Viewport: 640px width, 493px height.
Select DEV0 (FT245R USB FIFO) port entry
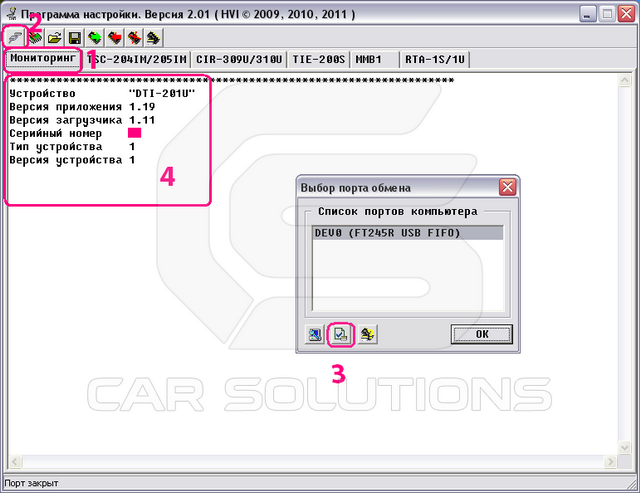(x=407, y=233)
